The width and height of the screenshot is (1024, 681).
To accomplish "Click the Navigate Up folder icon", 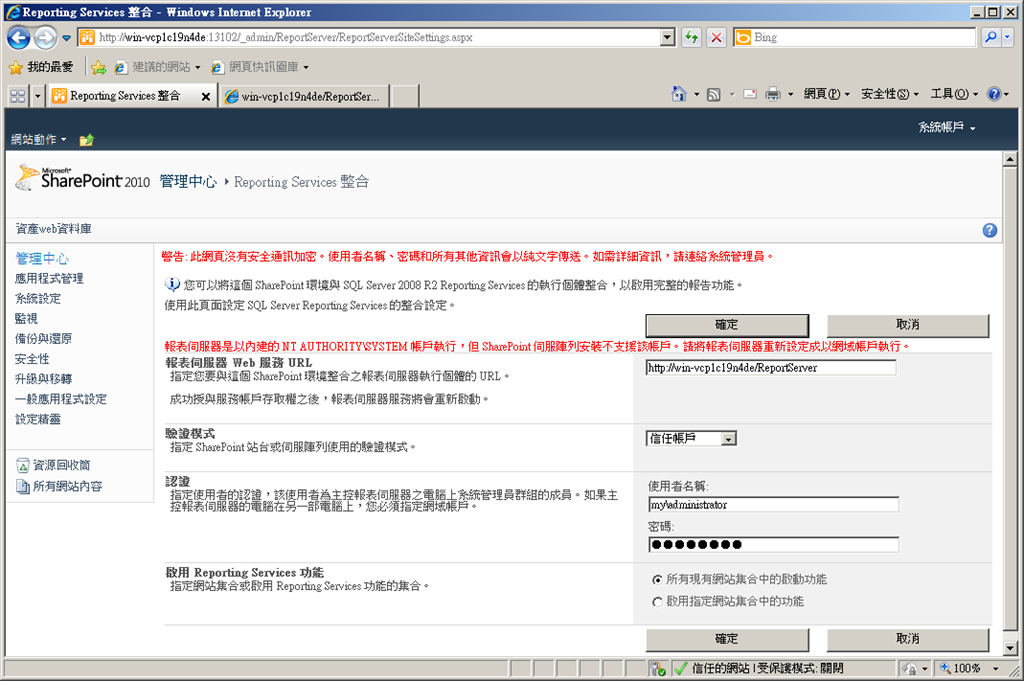I will pos(86,140).
